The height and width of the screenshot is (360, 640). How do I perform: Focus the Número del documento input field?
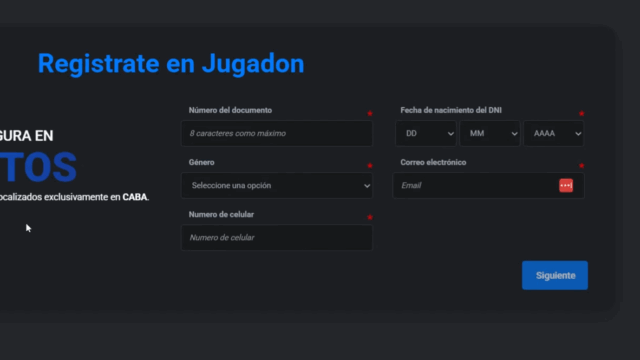tap(277, 133)
